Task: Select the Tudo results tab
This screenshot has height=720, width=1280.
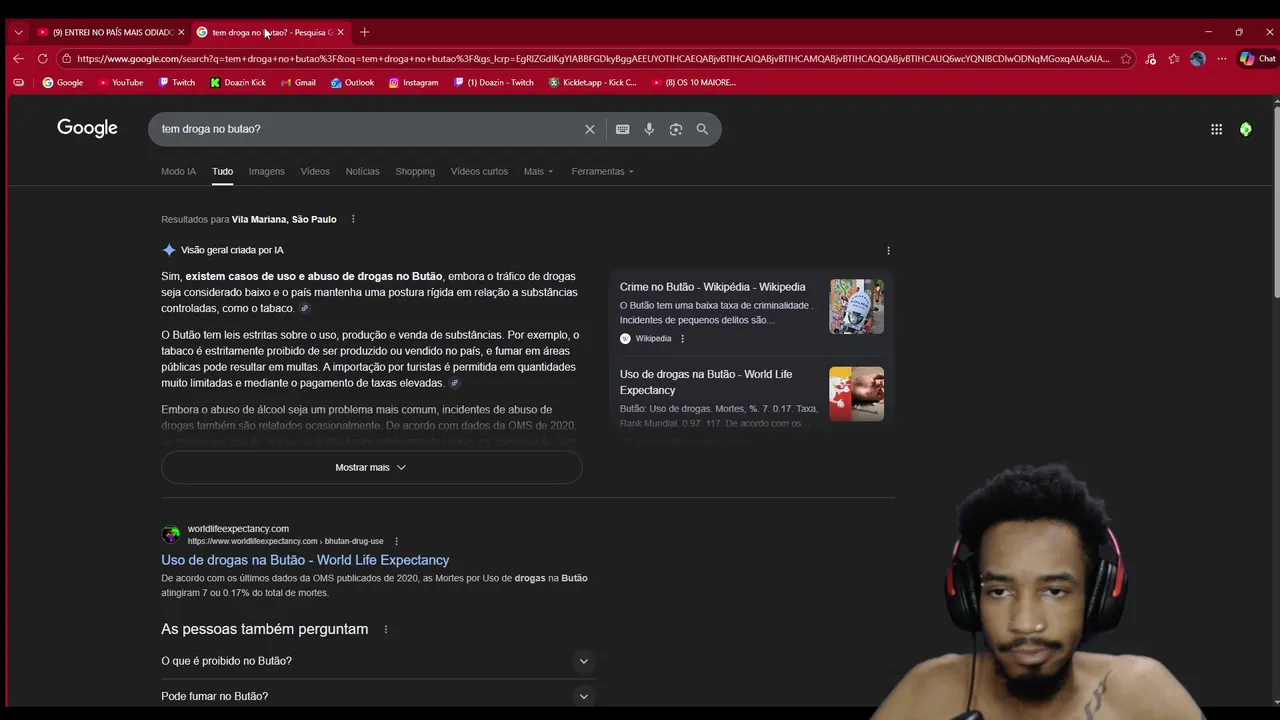Action: click(x=222, y=171)
